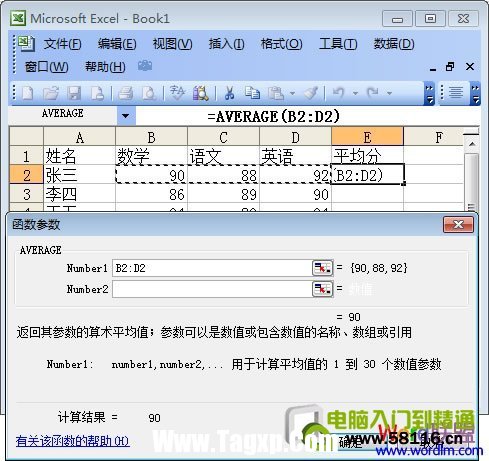Close the 函数参数 dialog
Image resolution: width=489 pixels, height=461 pixels.
458,224
